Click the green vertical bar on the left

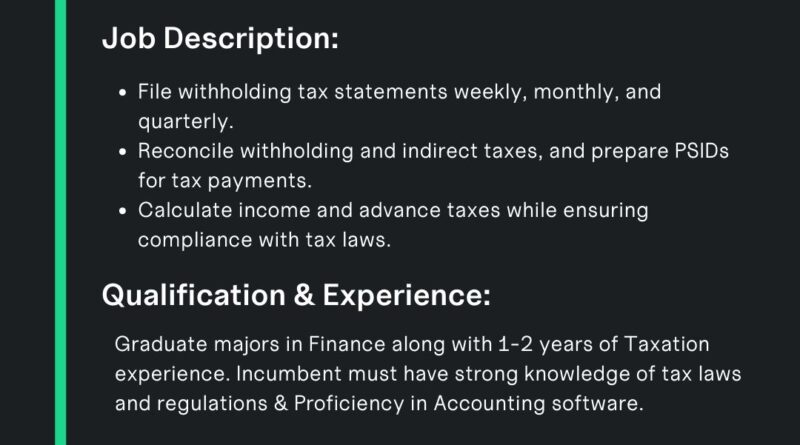[60, 222]
